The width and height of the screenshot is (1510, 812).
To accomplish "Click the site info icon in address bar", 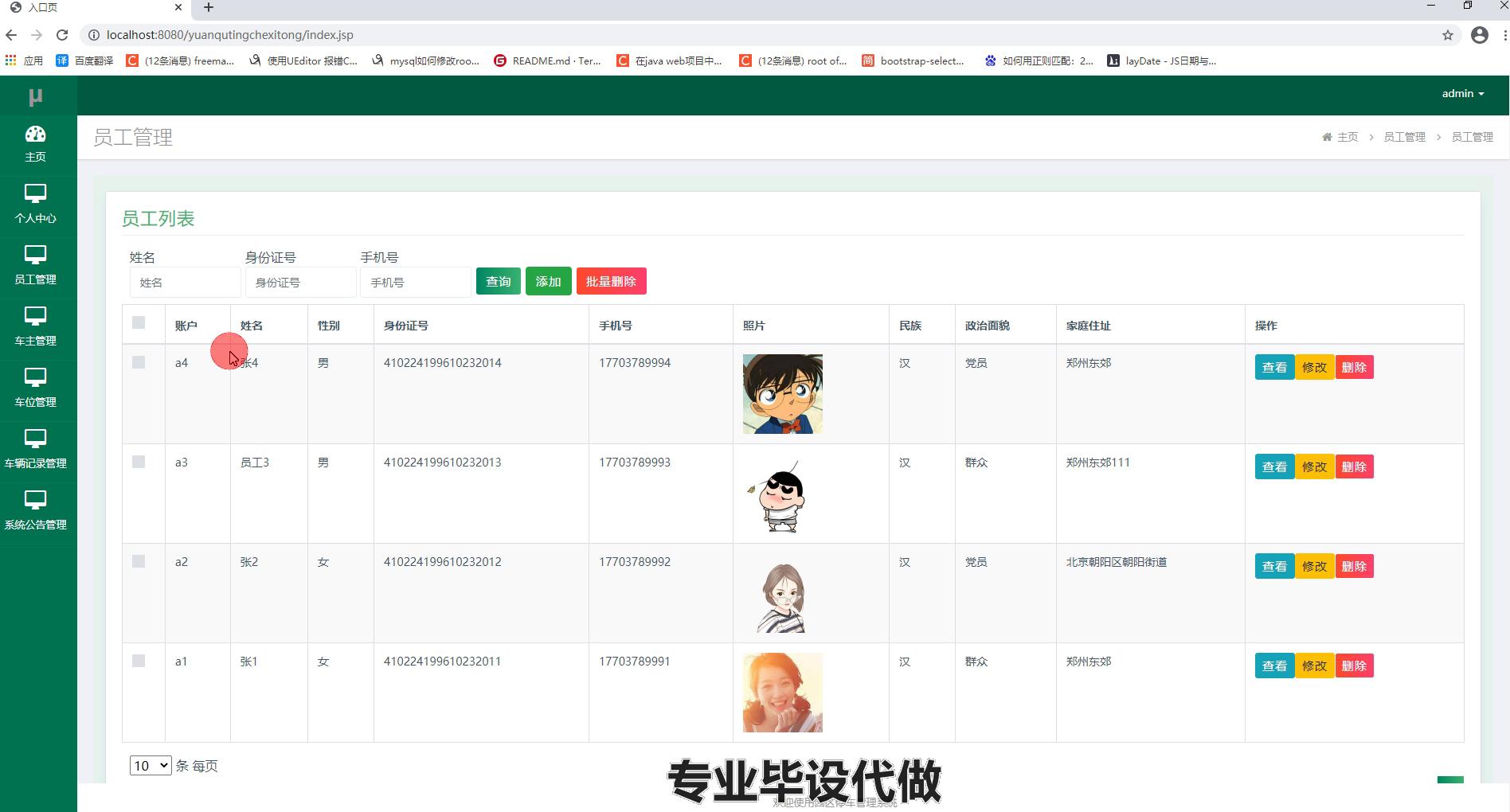I will pos(93,35).
